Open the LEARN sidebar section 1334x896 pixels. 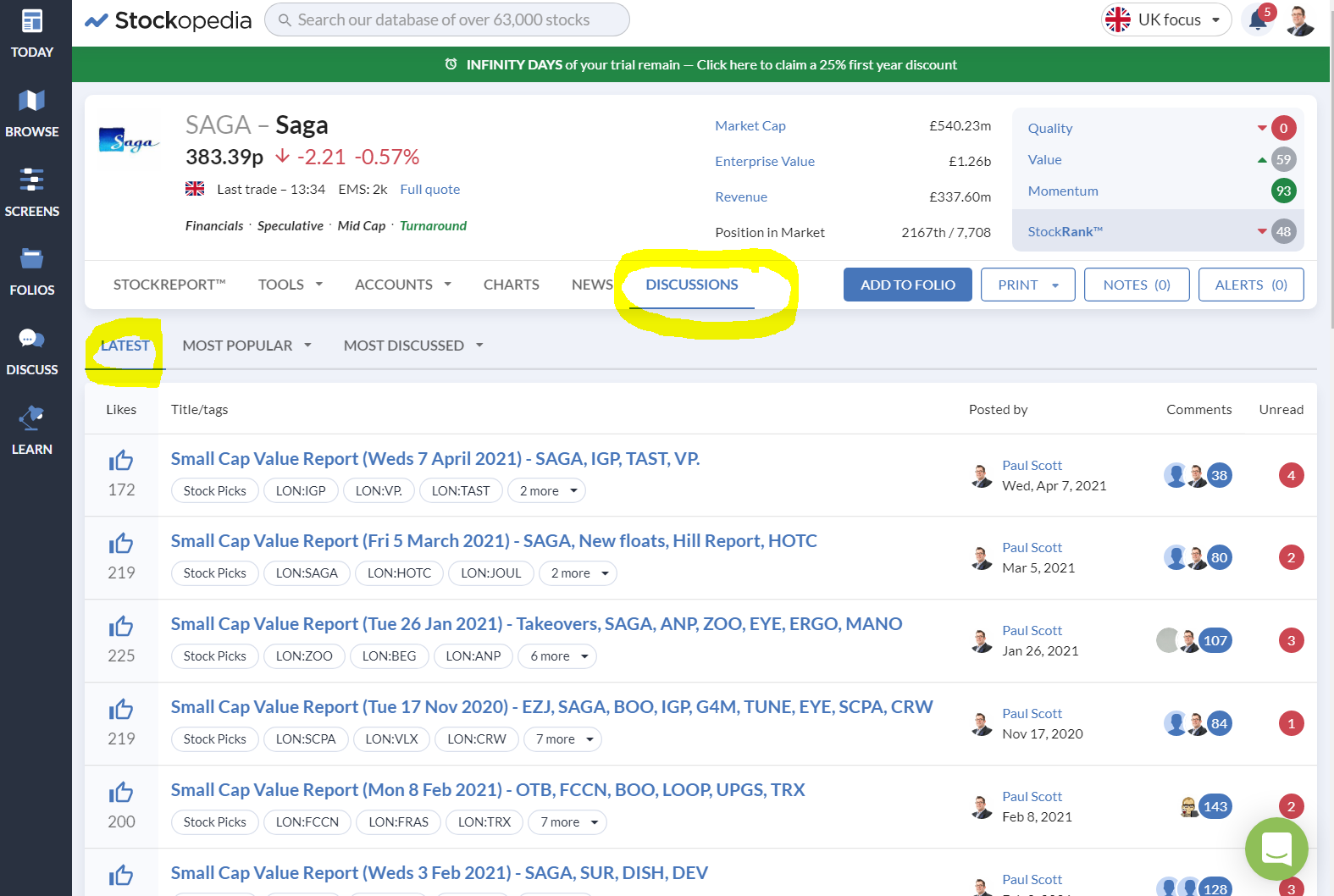(x=32, y=431)
